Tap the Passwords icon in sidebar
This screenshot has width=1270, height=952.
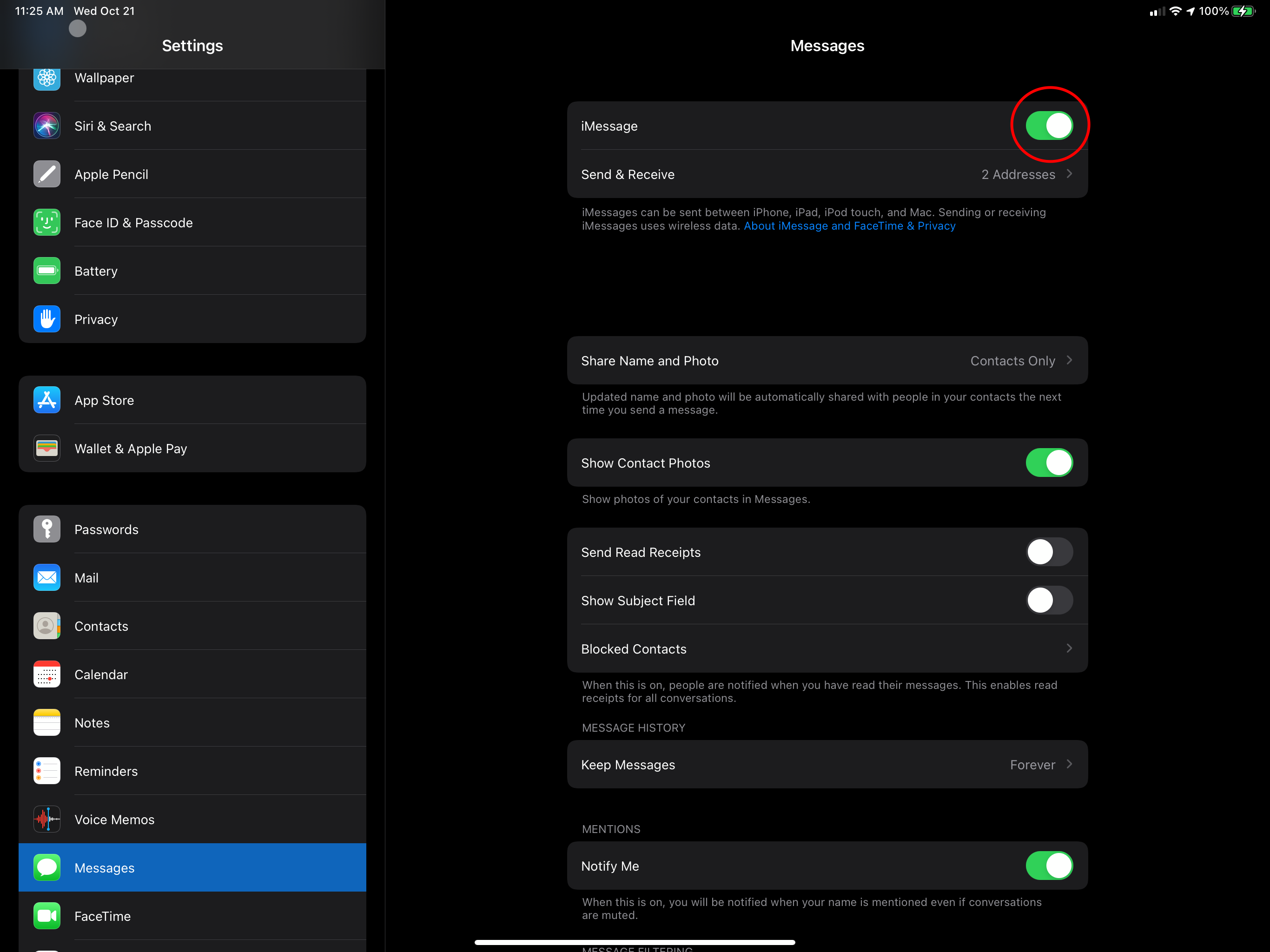tap(46, 529)
